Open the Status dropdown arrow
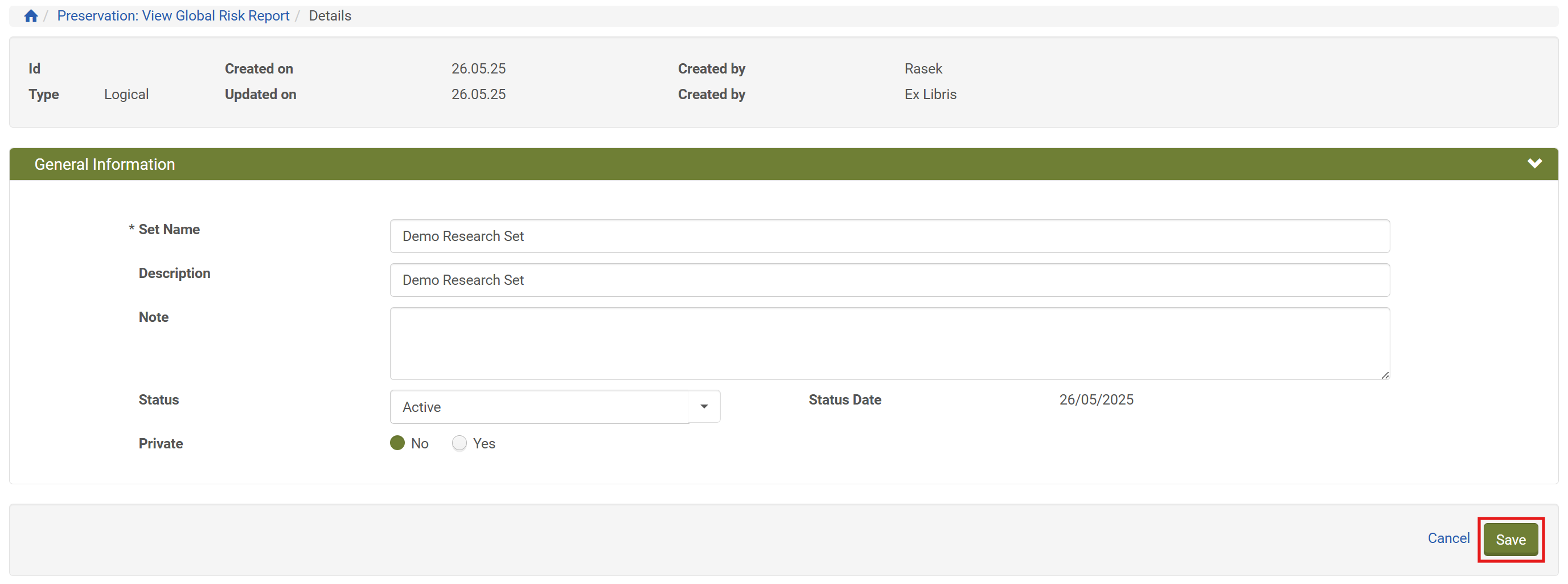 (x=704, y=406)
